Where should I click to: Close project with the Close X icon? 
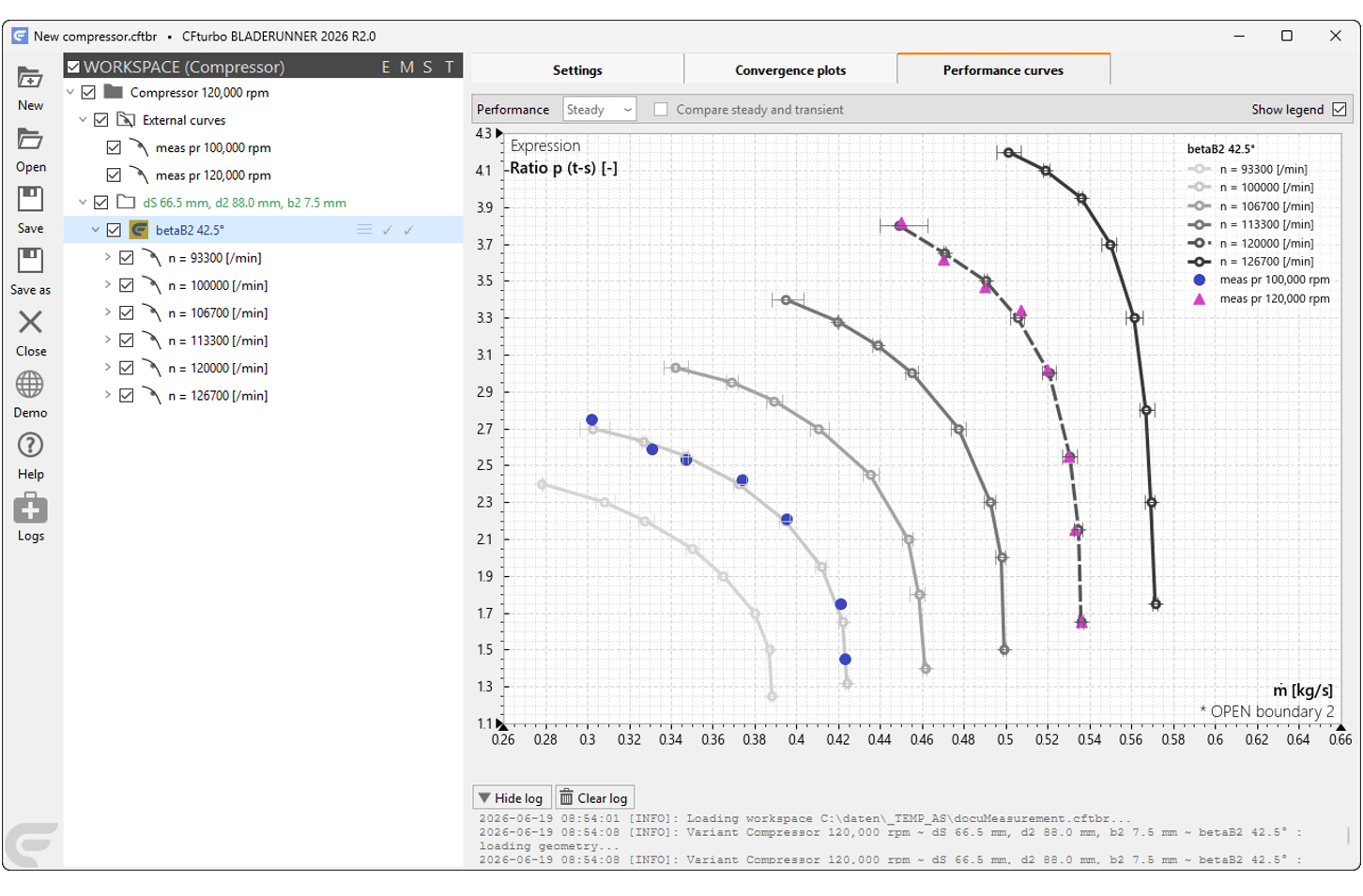coord(30,322)
